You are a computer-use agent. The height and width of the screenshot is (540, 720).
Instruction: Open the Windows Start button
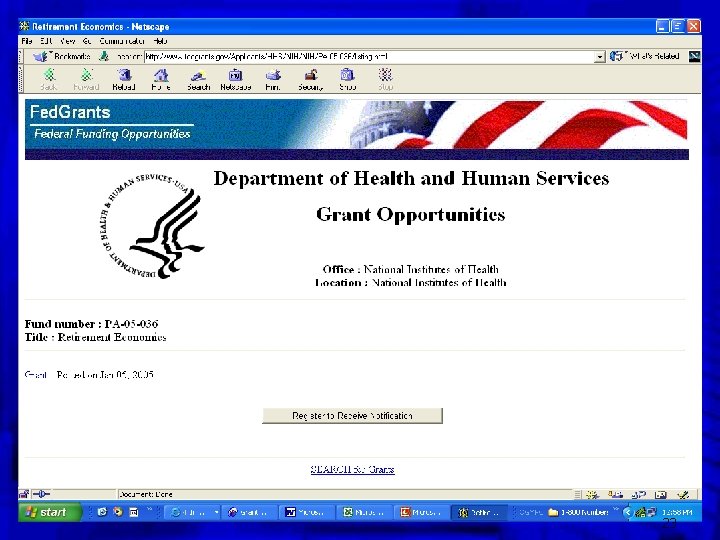tap(49, 512)
